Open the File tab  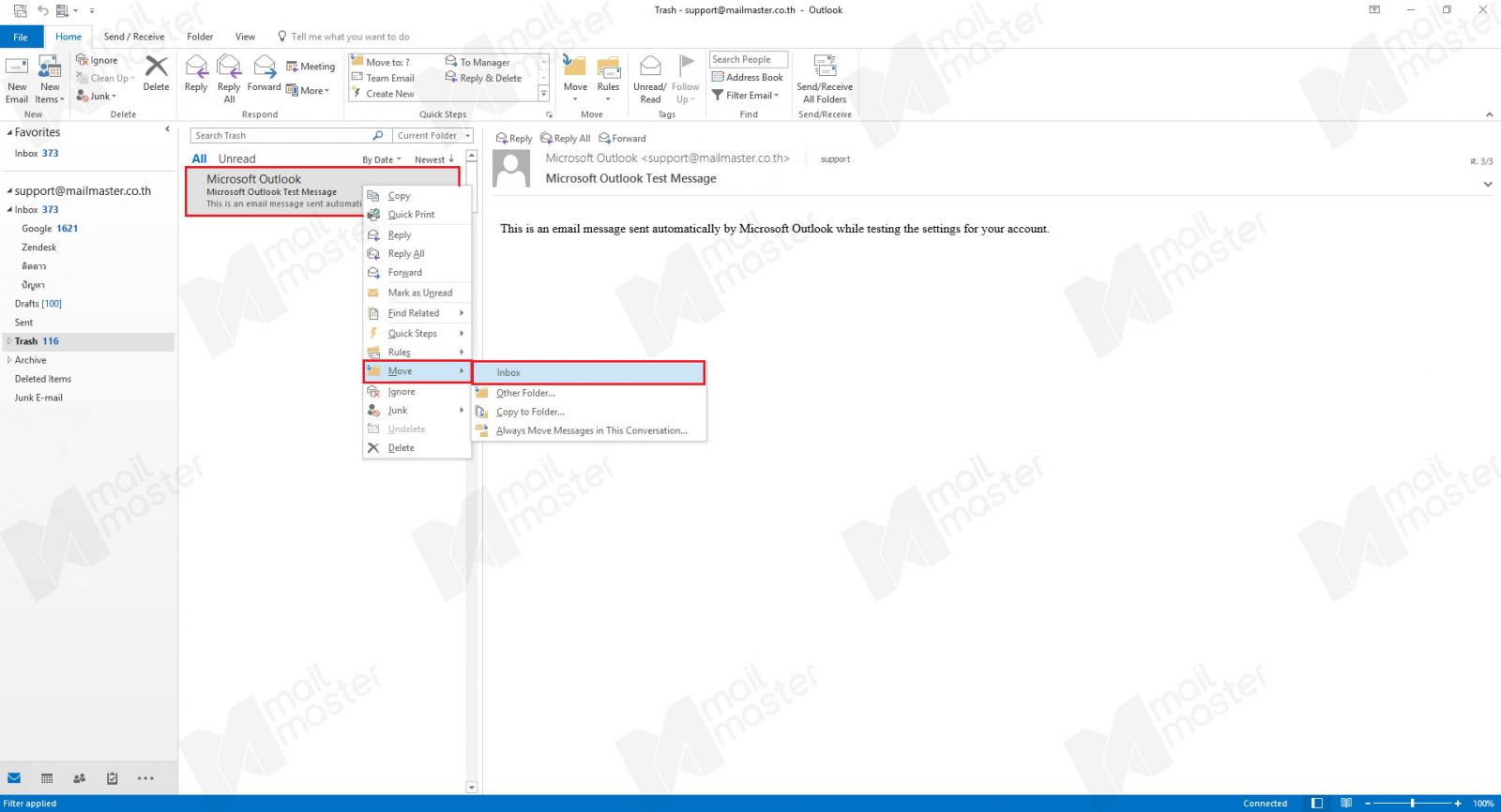tap(21, 37)
